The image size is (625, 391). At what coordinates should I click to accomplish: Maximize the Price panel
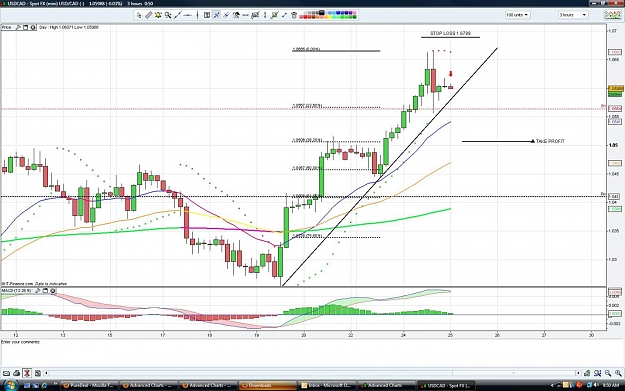(26, 28)
